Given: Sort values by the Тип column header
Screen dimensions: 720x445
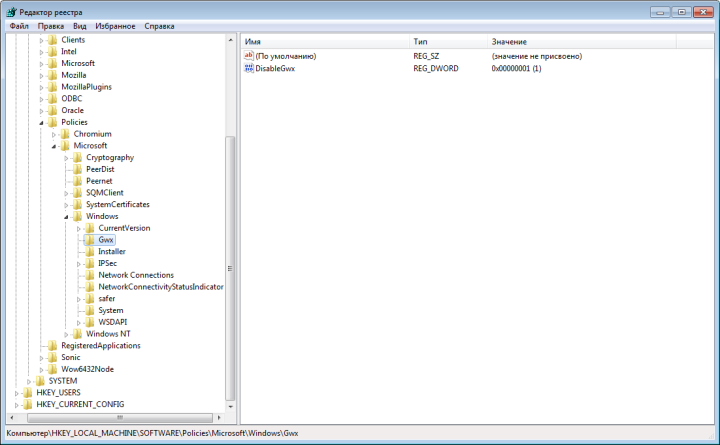Looking at the screenshot, I should [x=448, y=42].
